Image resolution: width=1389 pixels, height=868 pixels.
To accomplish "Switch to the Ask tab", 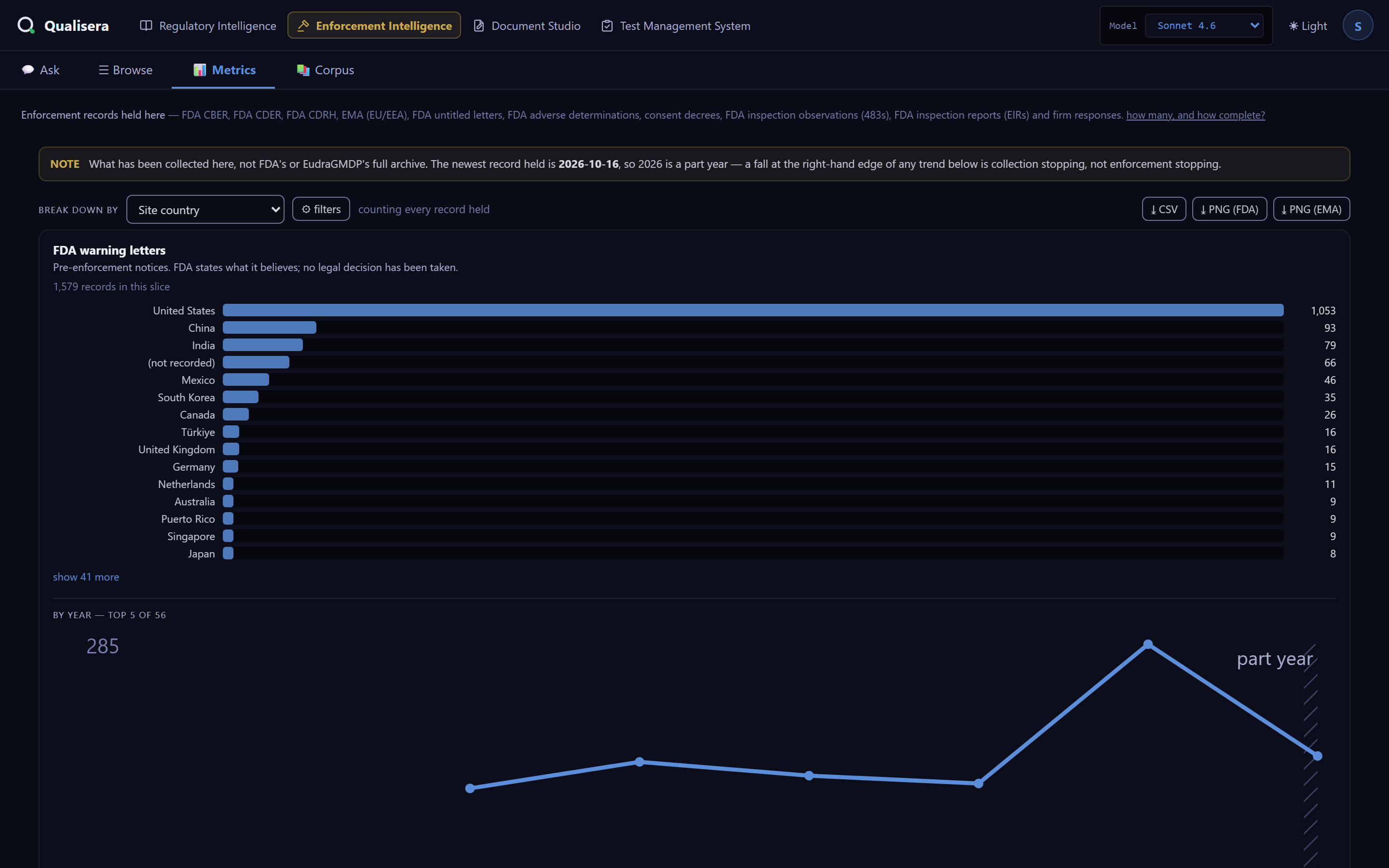I will tap(41, 70).
